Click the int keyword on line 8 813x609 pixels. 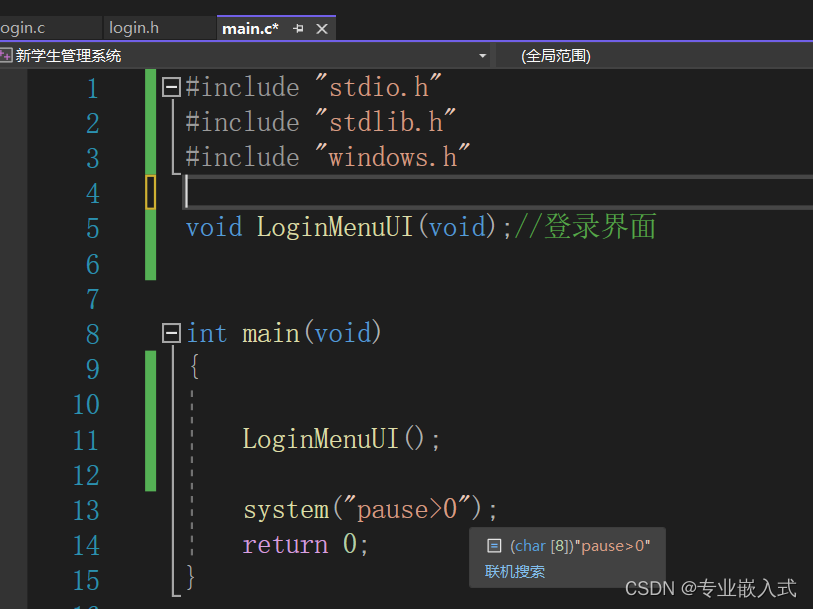(207, 333)
